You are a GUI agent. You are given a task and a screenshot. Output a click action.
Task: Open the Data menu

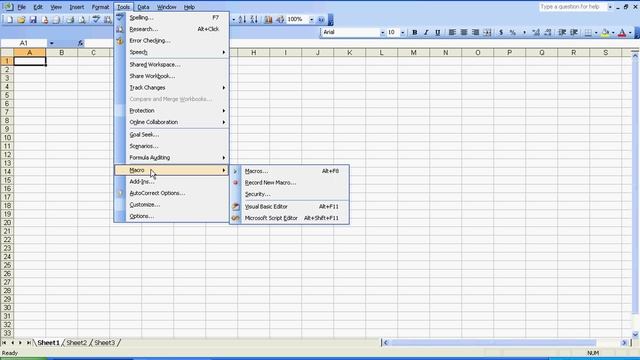click(x=143, y=7)
